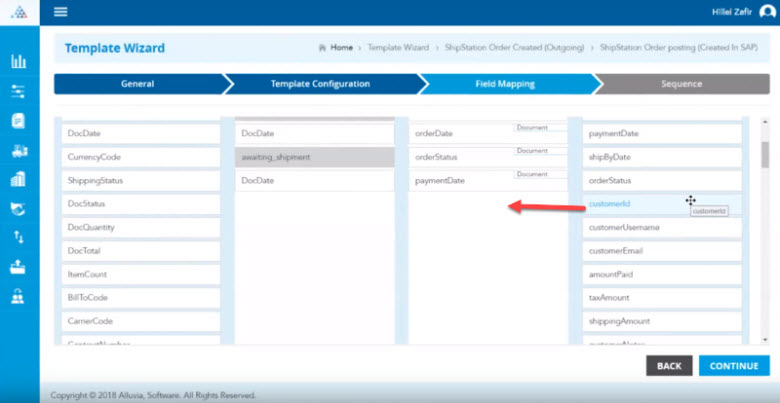This screenshot has width=780, height=403.
Task: Open the up-down arrows sync icon in sidebar
Action: click(18, 238)
